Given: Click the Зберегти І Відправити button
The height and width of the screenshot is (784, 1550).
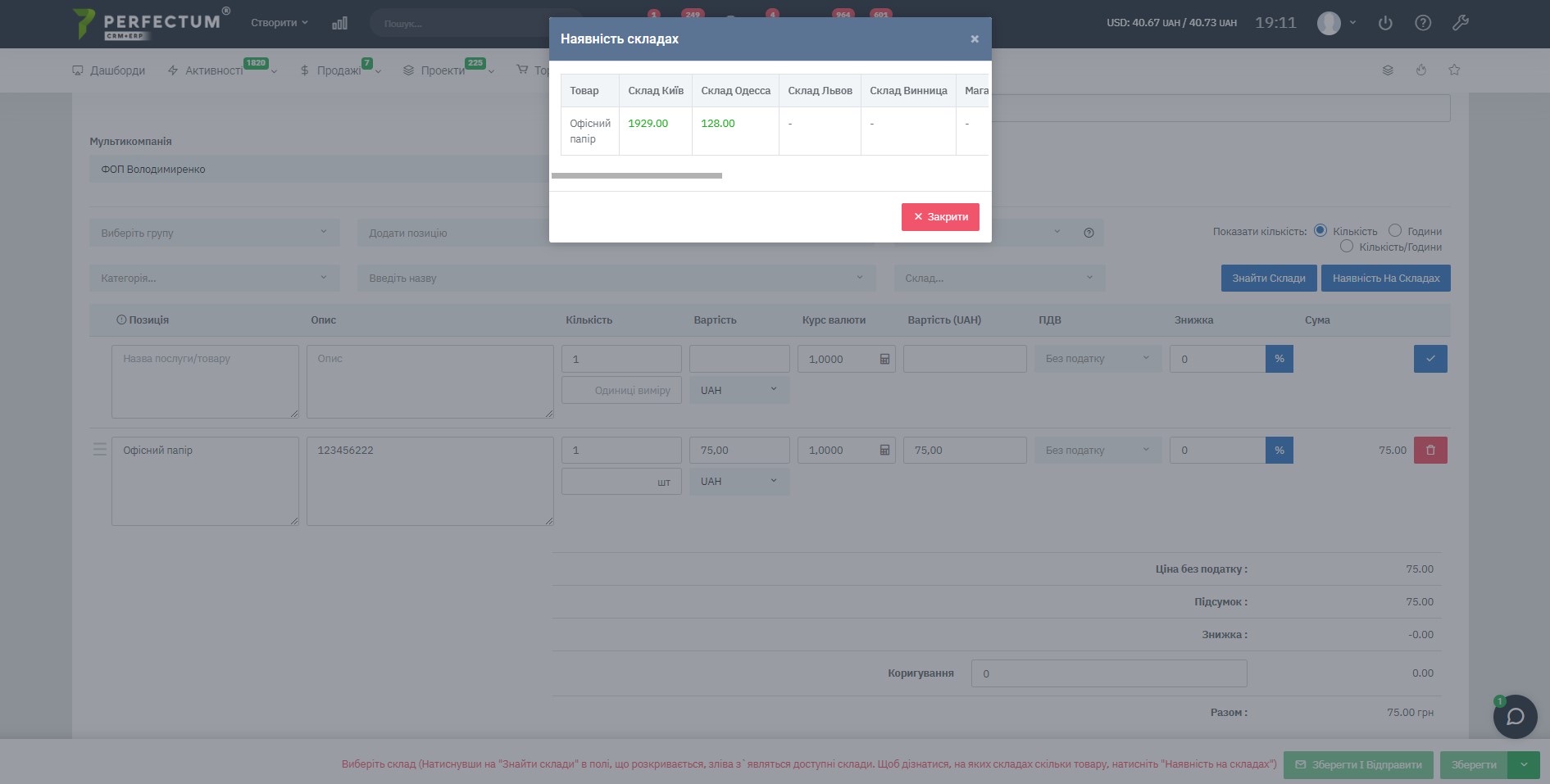Looking at the screenshot, I should [1358, 765].
